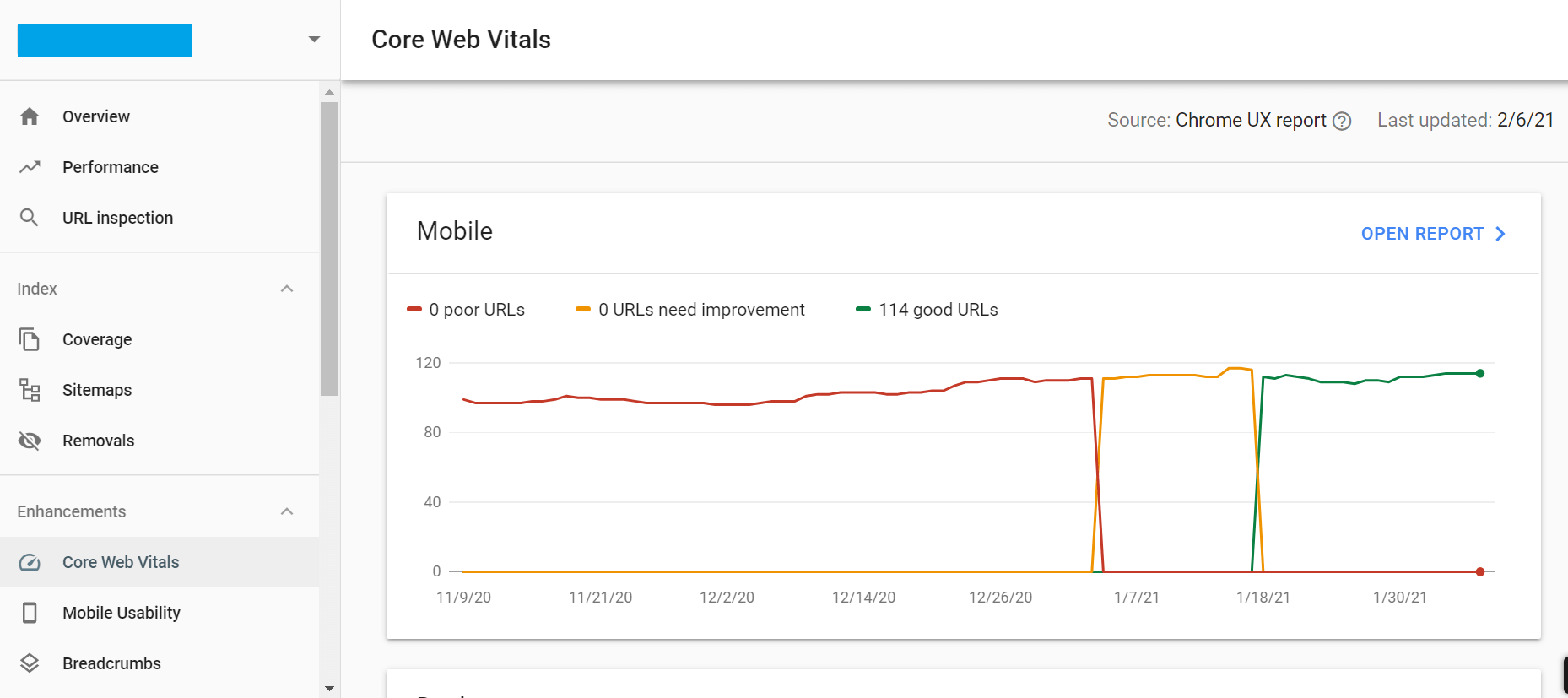The image size is (1568, 698).
Task: Click the Mobile Usability phone icon
Action: (30, 613)
